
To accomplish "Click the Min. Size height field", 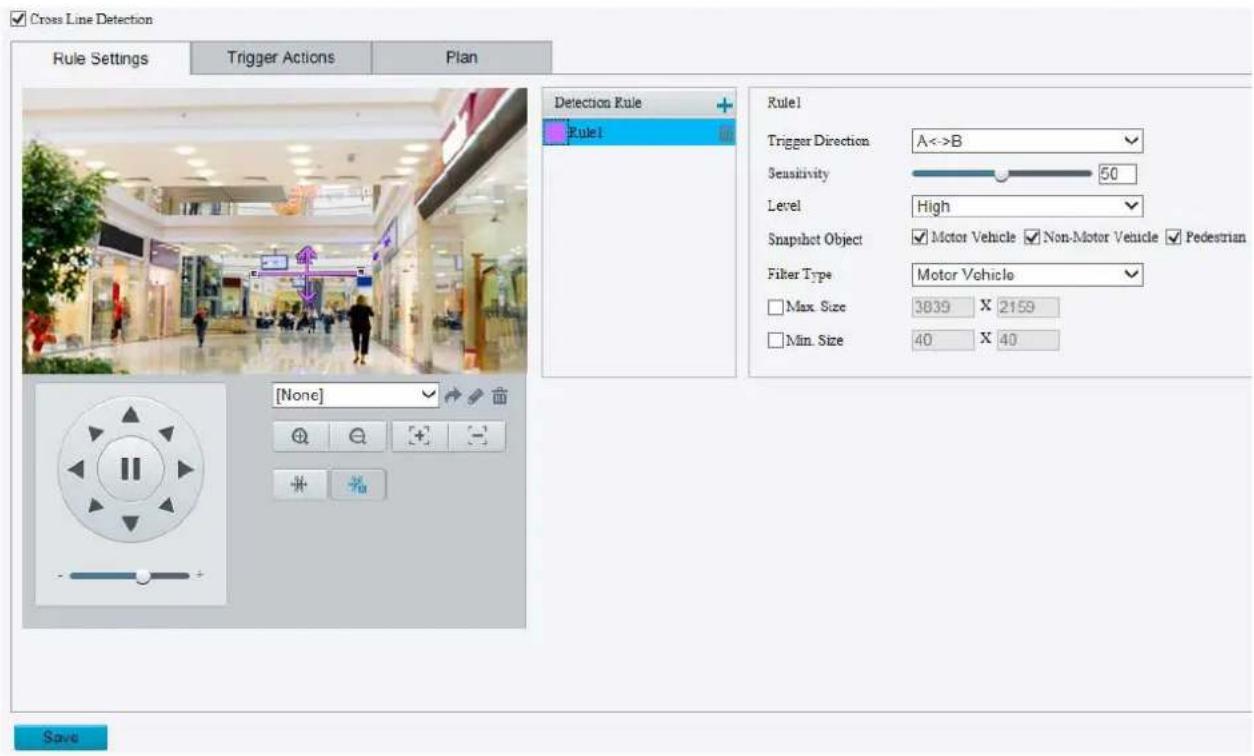I will click(1027, 341).
